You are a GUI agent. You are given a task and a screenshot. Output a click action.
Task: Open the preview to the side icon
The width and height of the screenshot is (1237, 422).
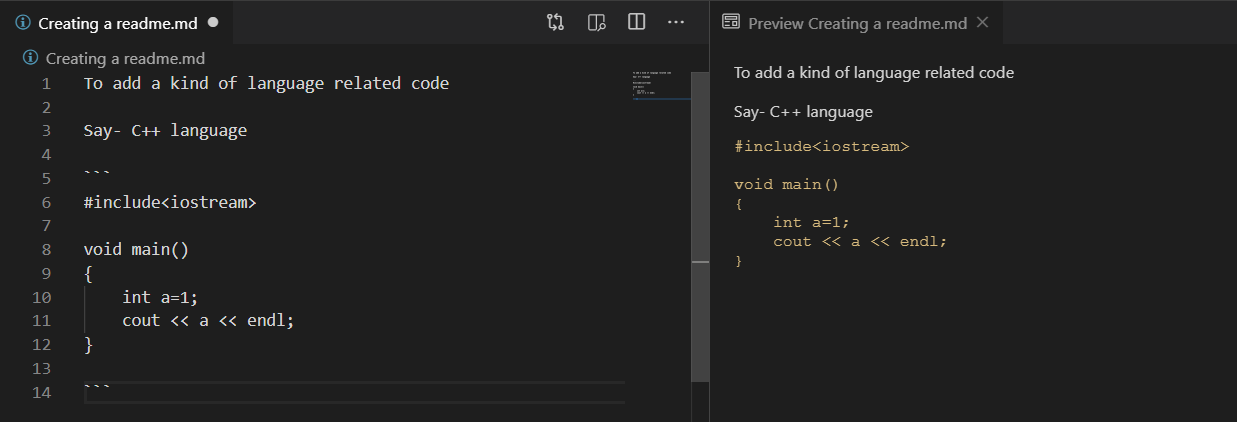point(597,22)
